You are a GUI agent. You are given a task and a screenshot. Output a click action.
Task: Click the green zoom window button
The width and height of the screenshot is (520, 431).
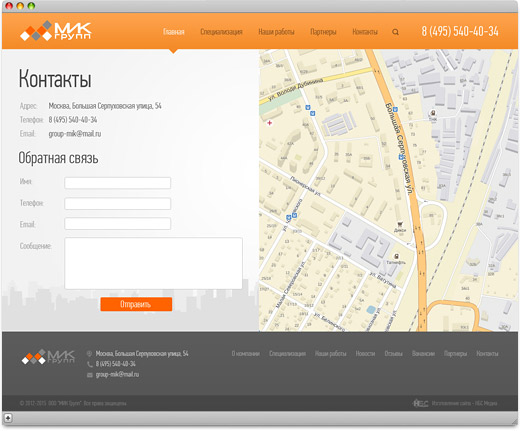point(31,6)
